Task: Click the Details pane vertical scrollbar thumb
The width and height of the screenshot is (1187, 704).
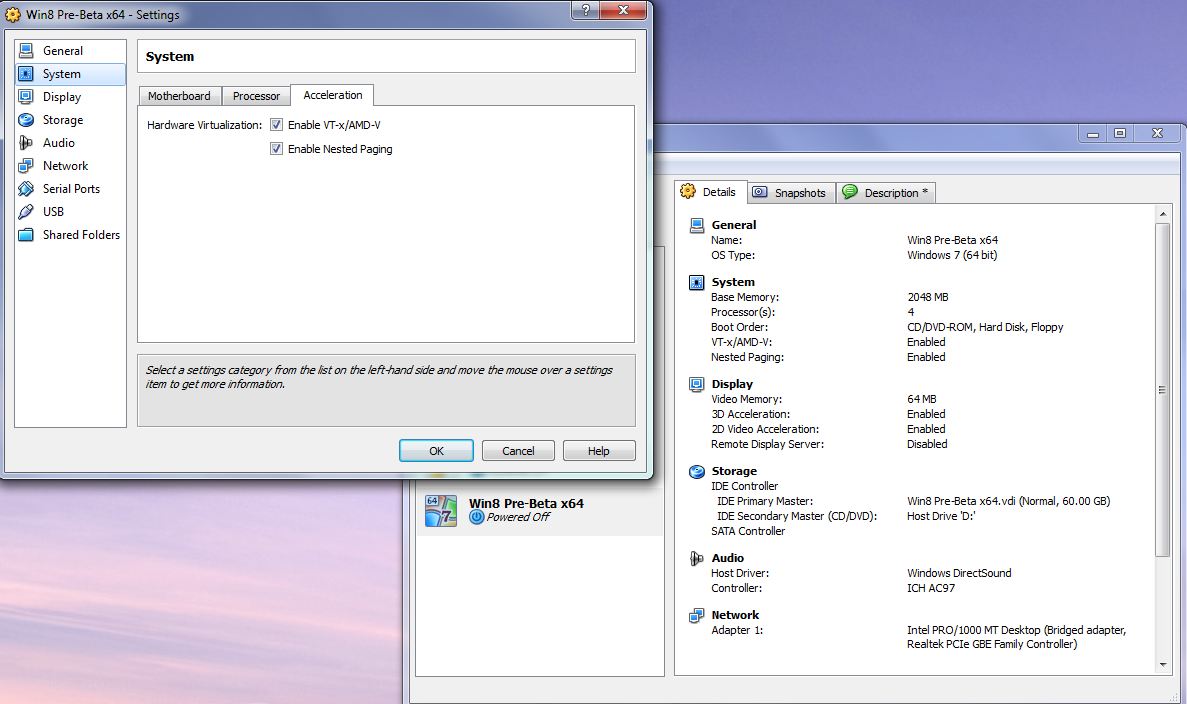Action: [x=1163, y=390]
